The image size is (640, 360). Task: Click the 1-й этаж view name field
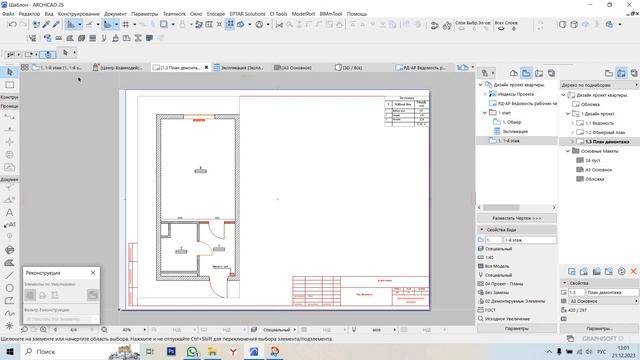[530, 240]
